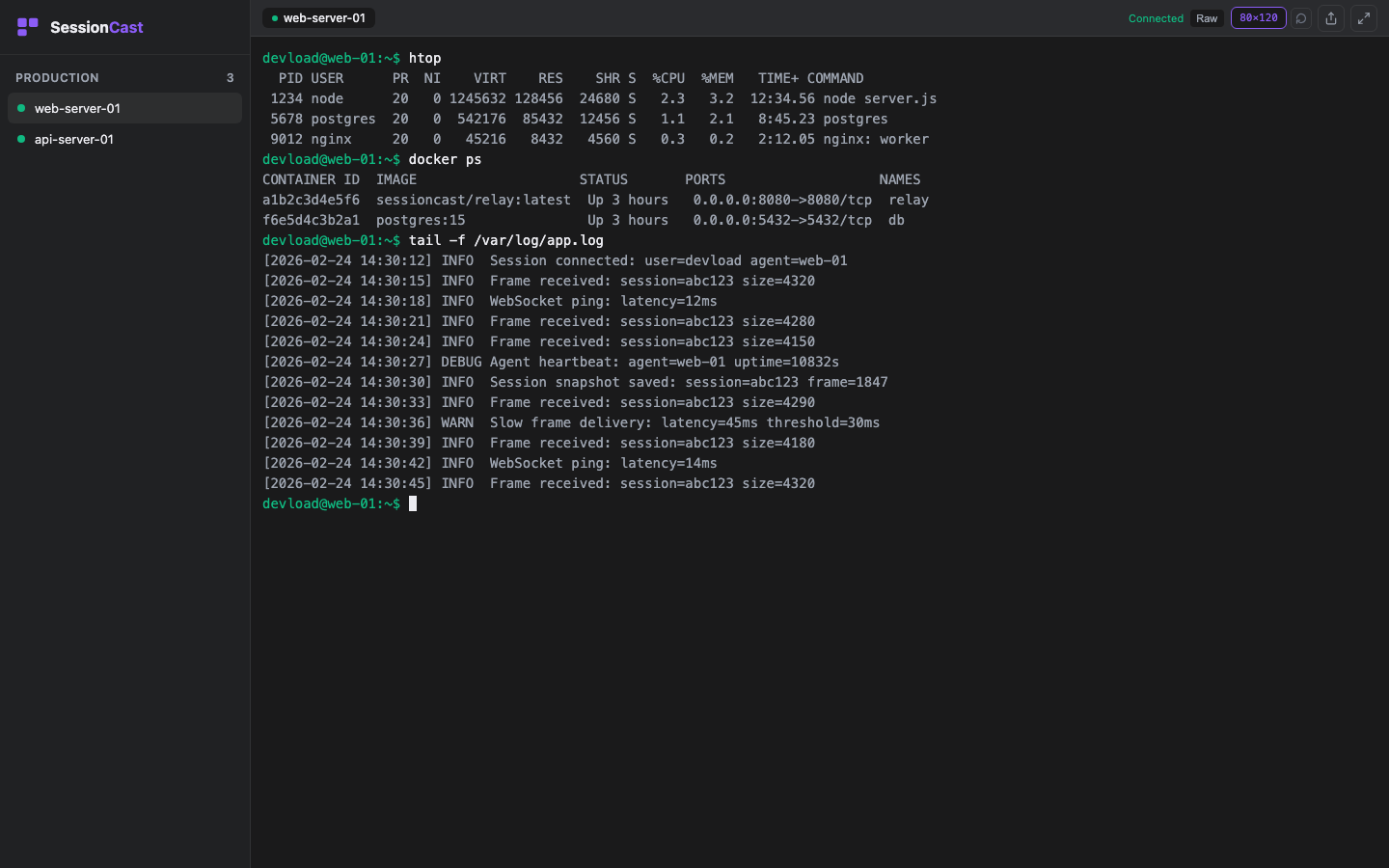Select the web-server-01 terminal tab
The width and height of the screenshot is (1389, 868).
318,17
